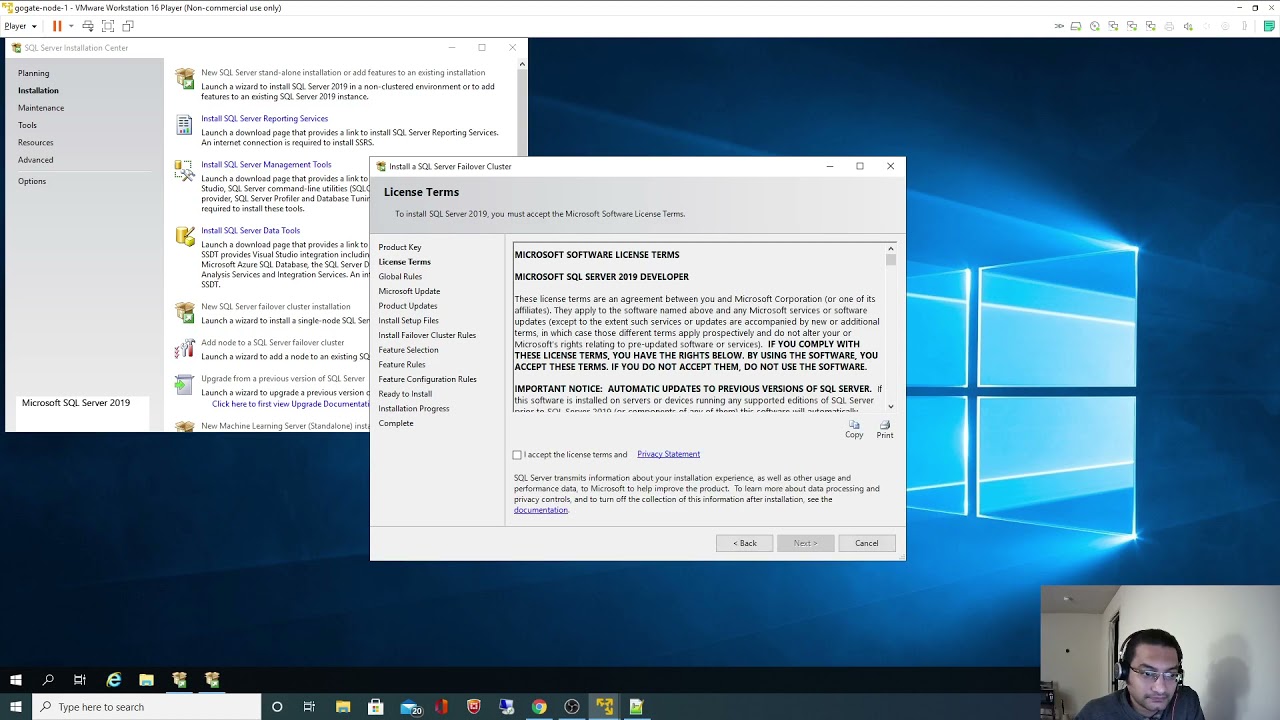1280x720 pixels.
Task: Click Send Ctrl+Alt+Del icon in VMware toolbar
Action: coord(88,26)
